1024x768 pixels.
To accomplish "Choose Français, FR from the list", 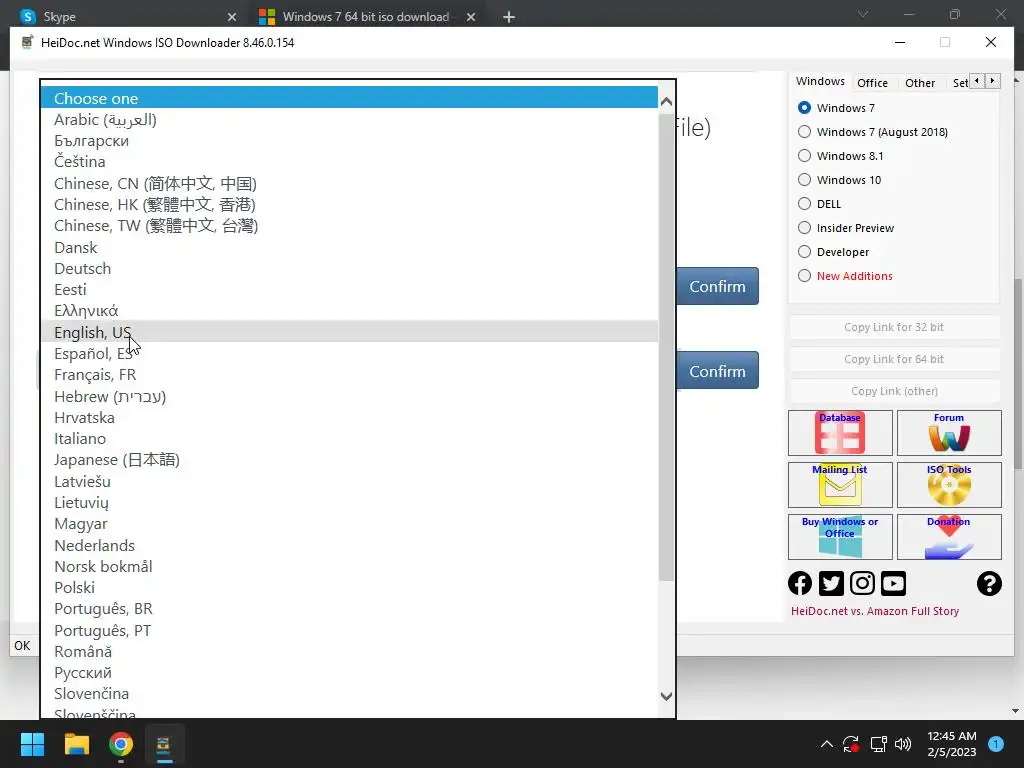I will (349, 375).
